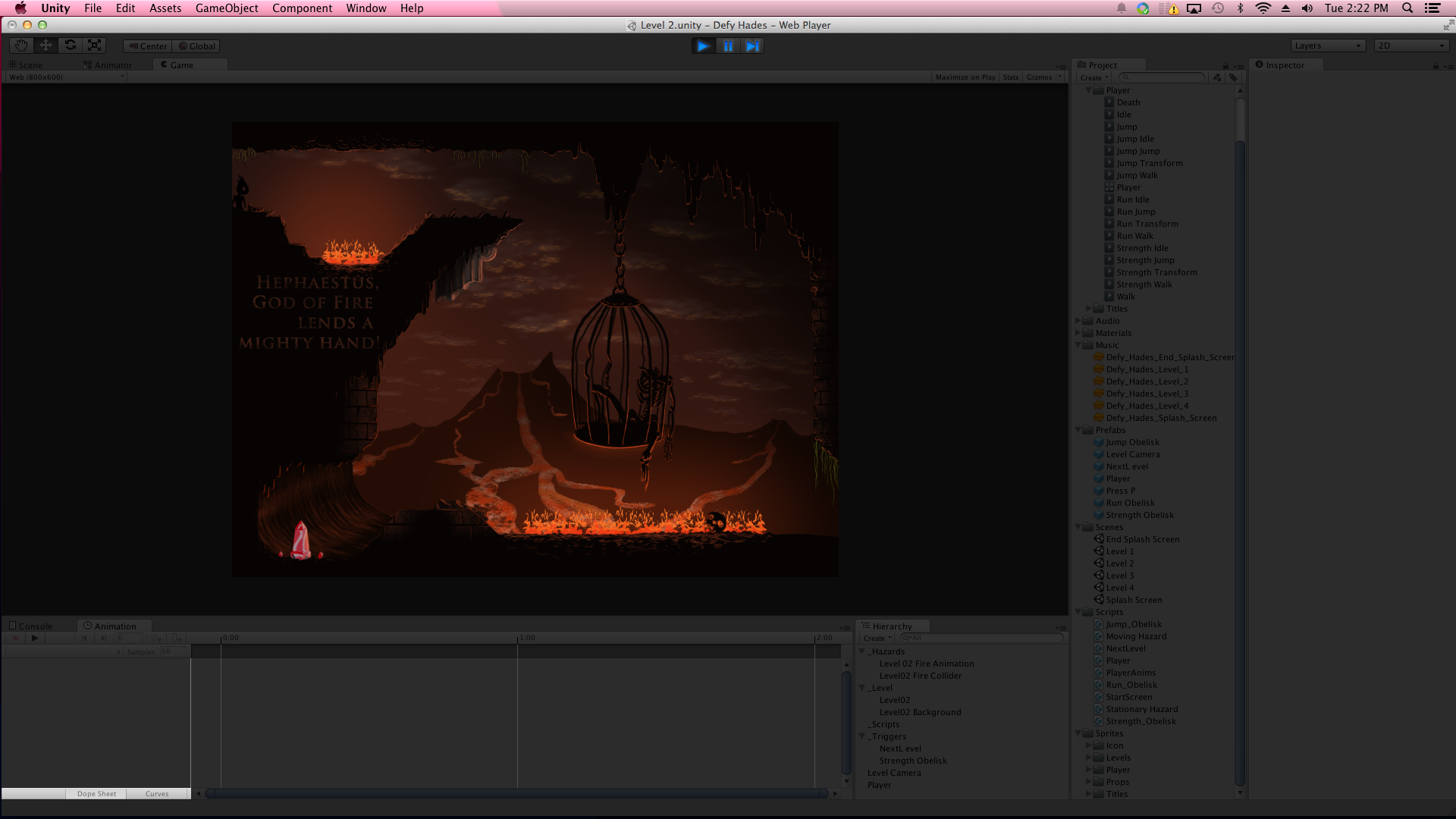1456x819 pixels.
Task: Click the Add Keyframe icon in Animation
Action: pos(156,639)
